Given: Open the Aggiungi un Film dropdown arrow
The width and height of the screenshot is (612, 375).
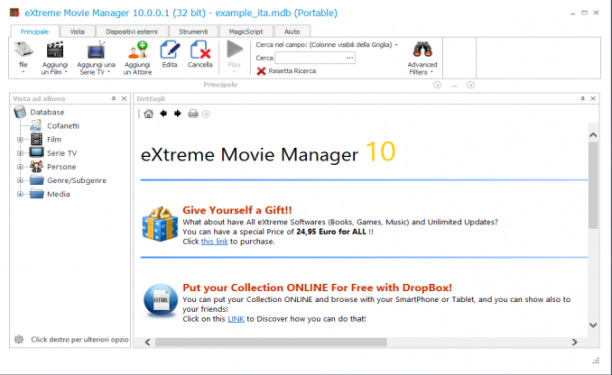Looking at the screenshot, I should [x=66, y=72].
